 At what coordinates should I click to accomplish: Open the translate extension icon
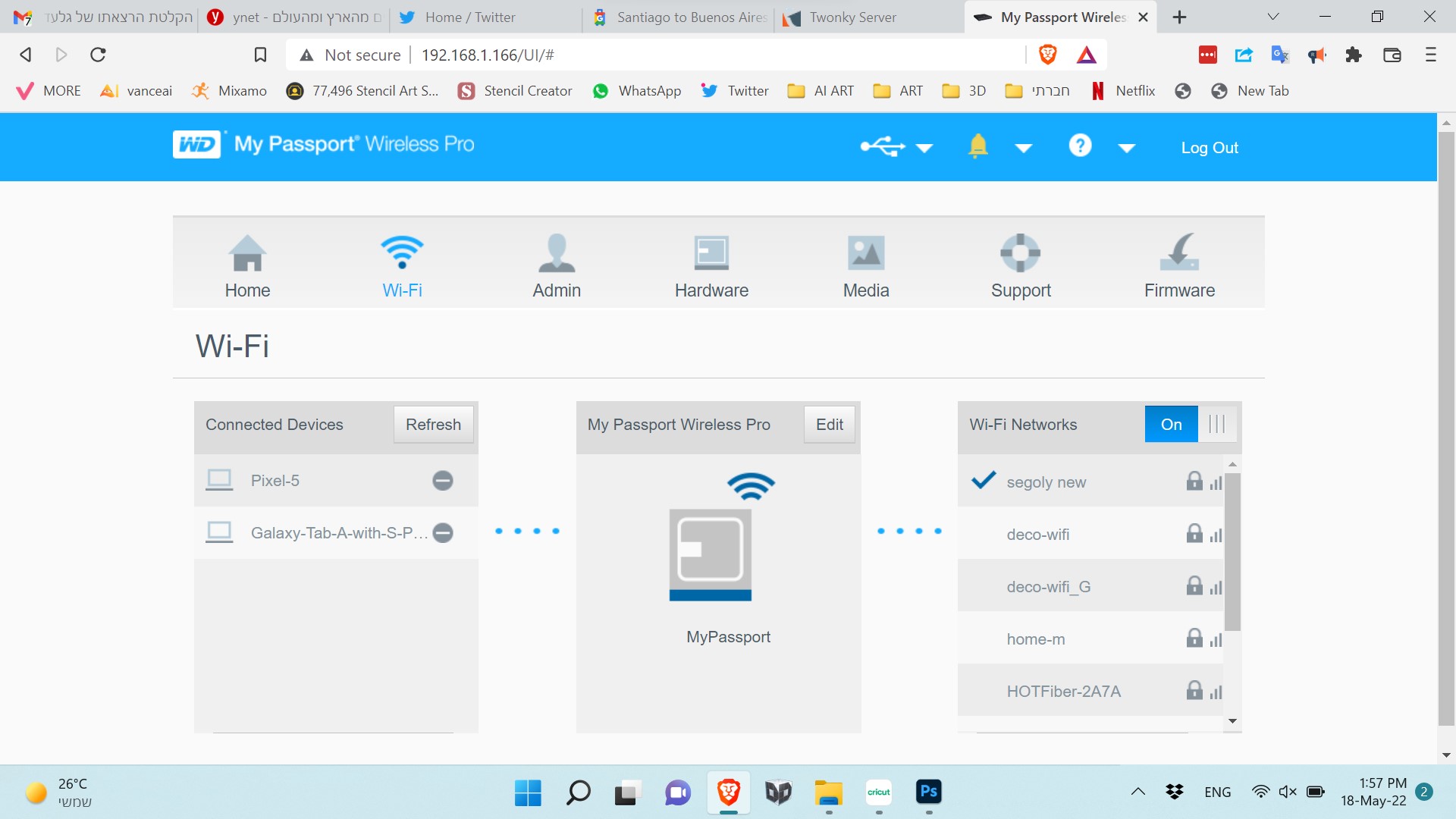pos(1280,55)
